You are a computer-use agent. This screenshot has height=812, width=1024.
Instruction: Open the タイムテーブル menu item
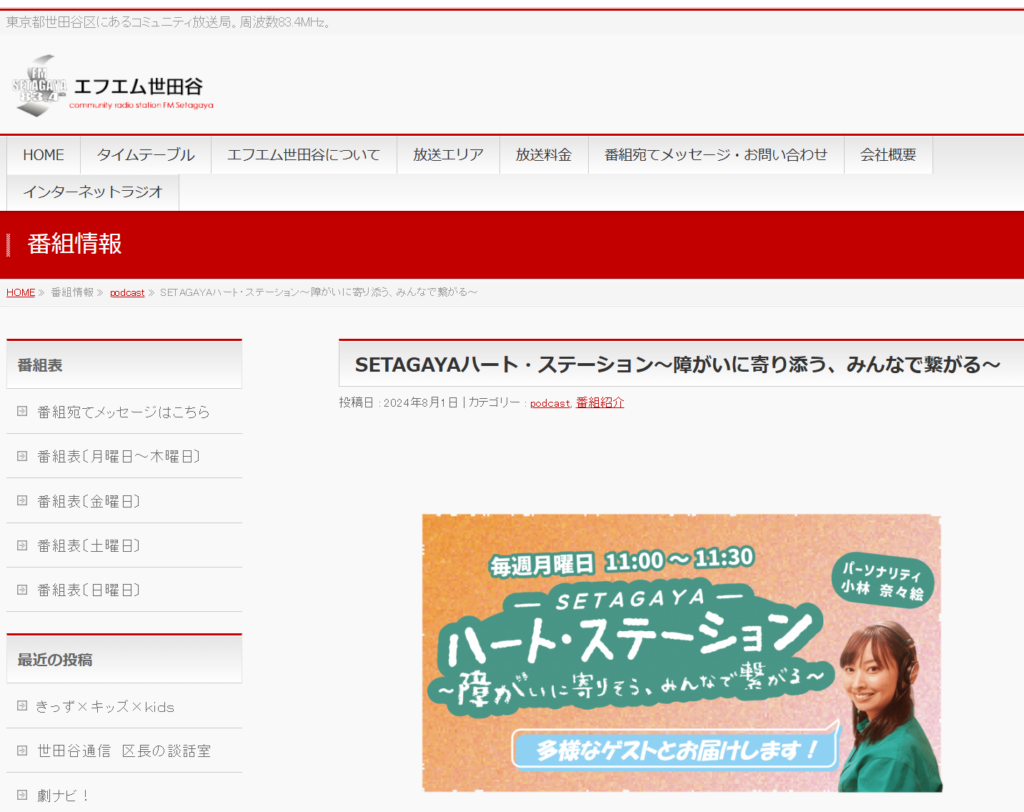pyautogui.click(x=145, y=155)
